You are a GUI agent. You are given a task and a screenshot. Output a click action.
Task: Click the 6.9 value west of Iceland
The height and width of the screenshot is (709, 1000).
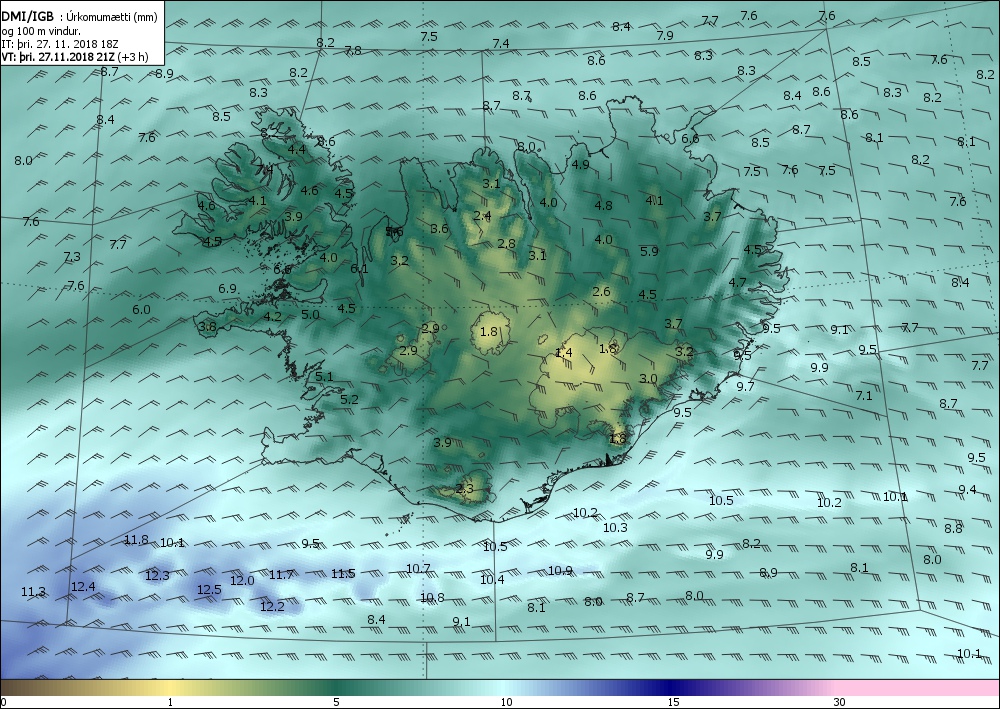tap(228, 289)
